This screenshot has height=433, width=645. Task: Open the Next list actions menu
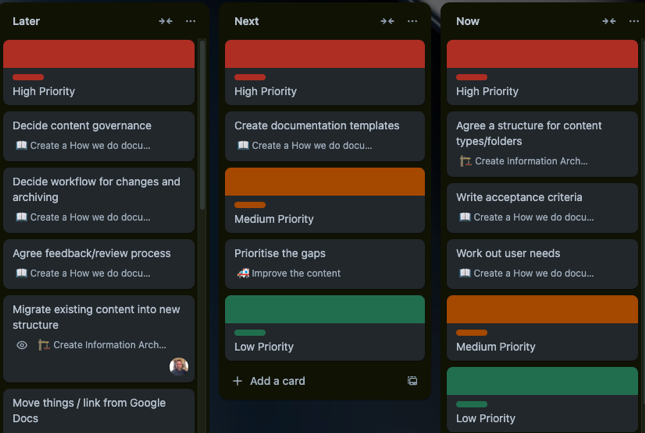point(412,21)
